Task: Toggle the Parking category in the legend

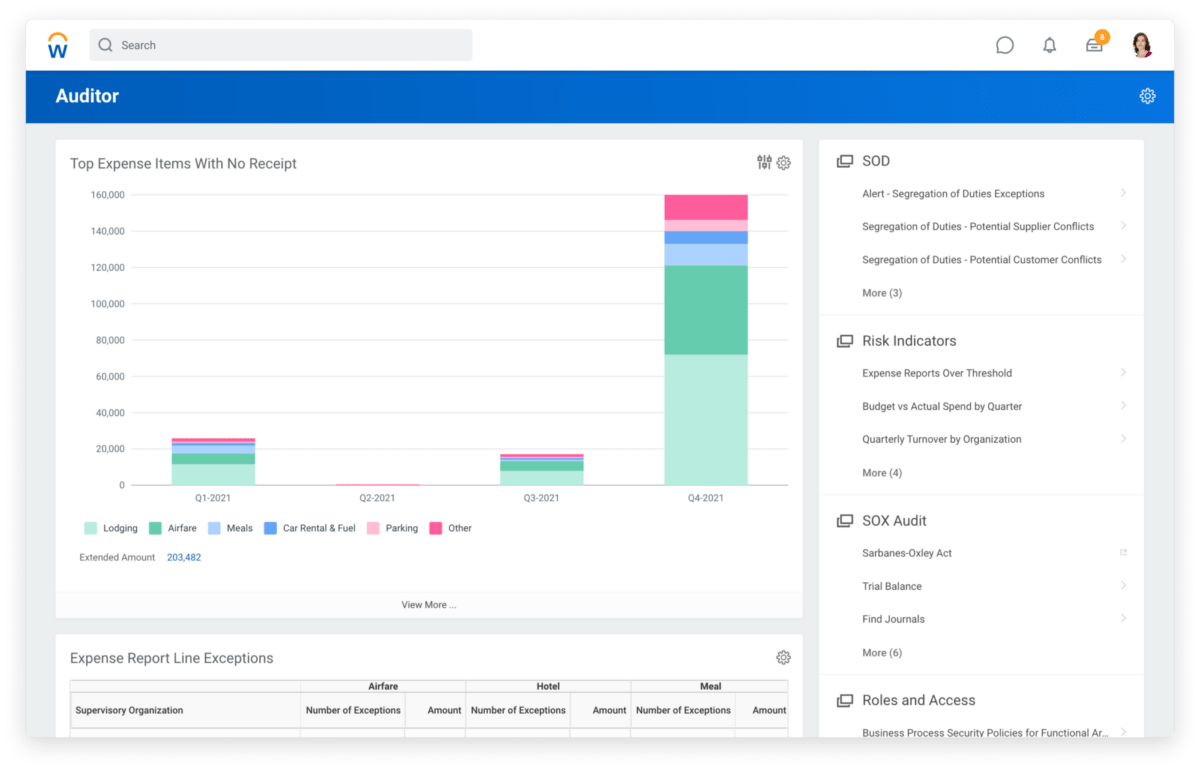Action: [x=391, y=527]
